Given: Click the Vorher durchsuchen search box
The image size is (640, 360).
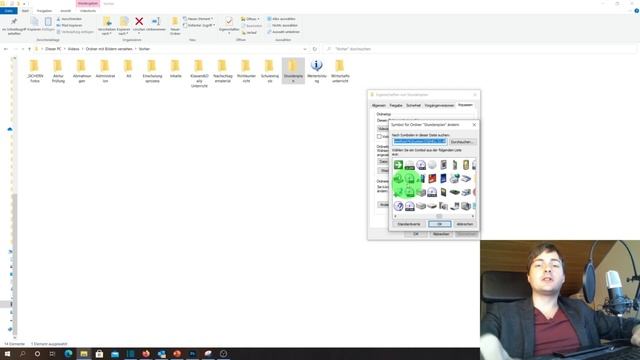Looking at the screenshot, I should point(482,49).
